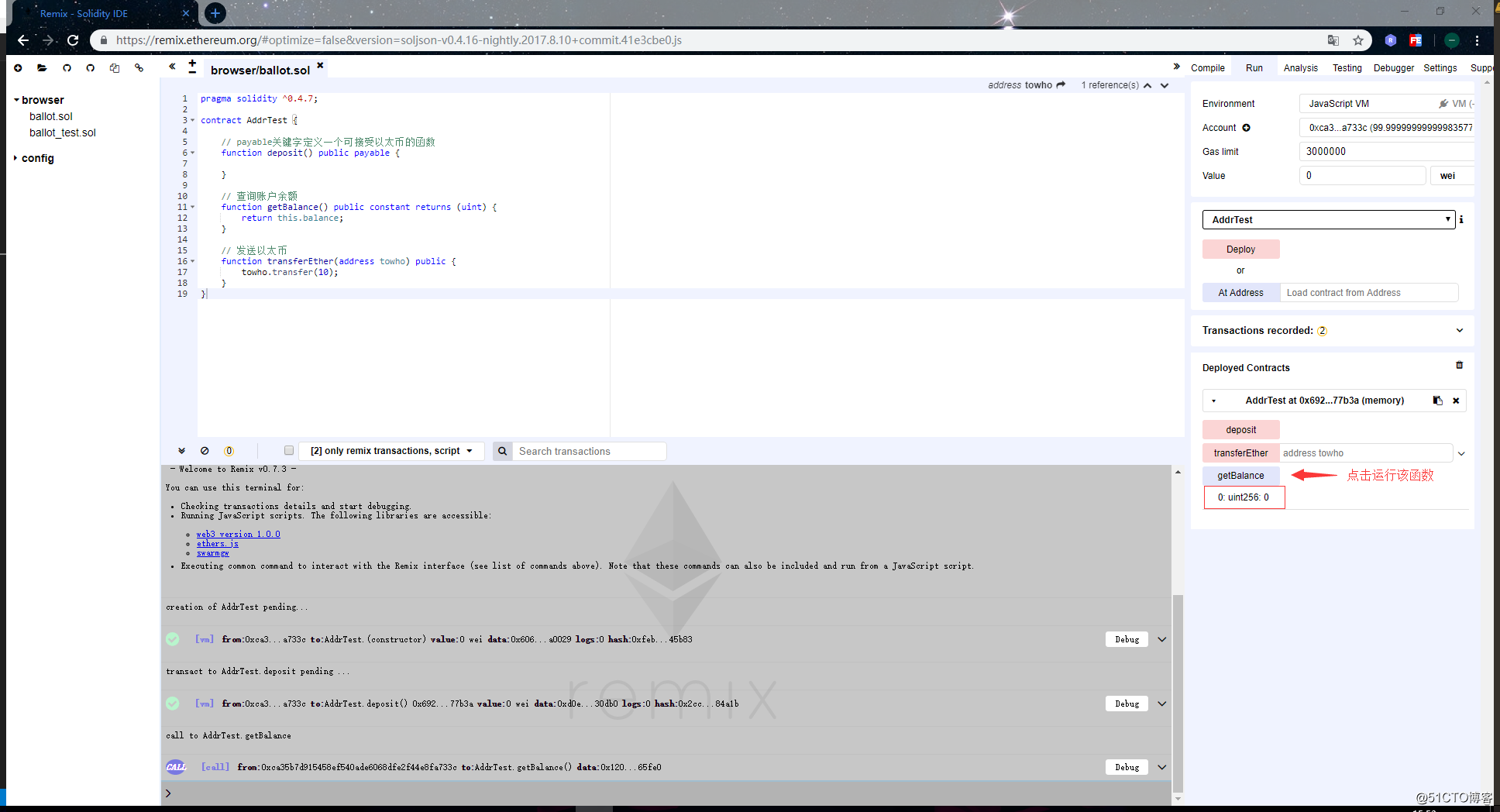Expand constructor transaction details chevron
The image size is (1500, 812).
(x=1162, y=639)
